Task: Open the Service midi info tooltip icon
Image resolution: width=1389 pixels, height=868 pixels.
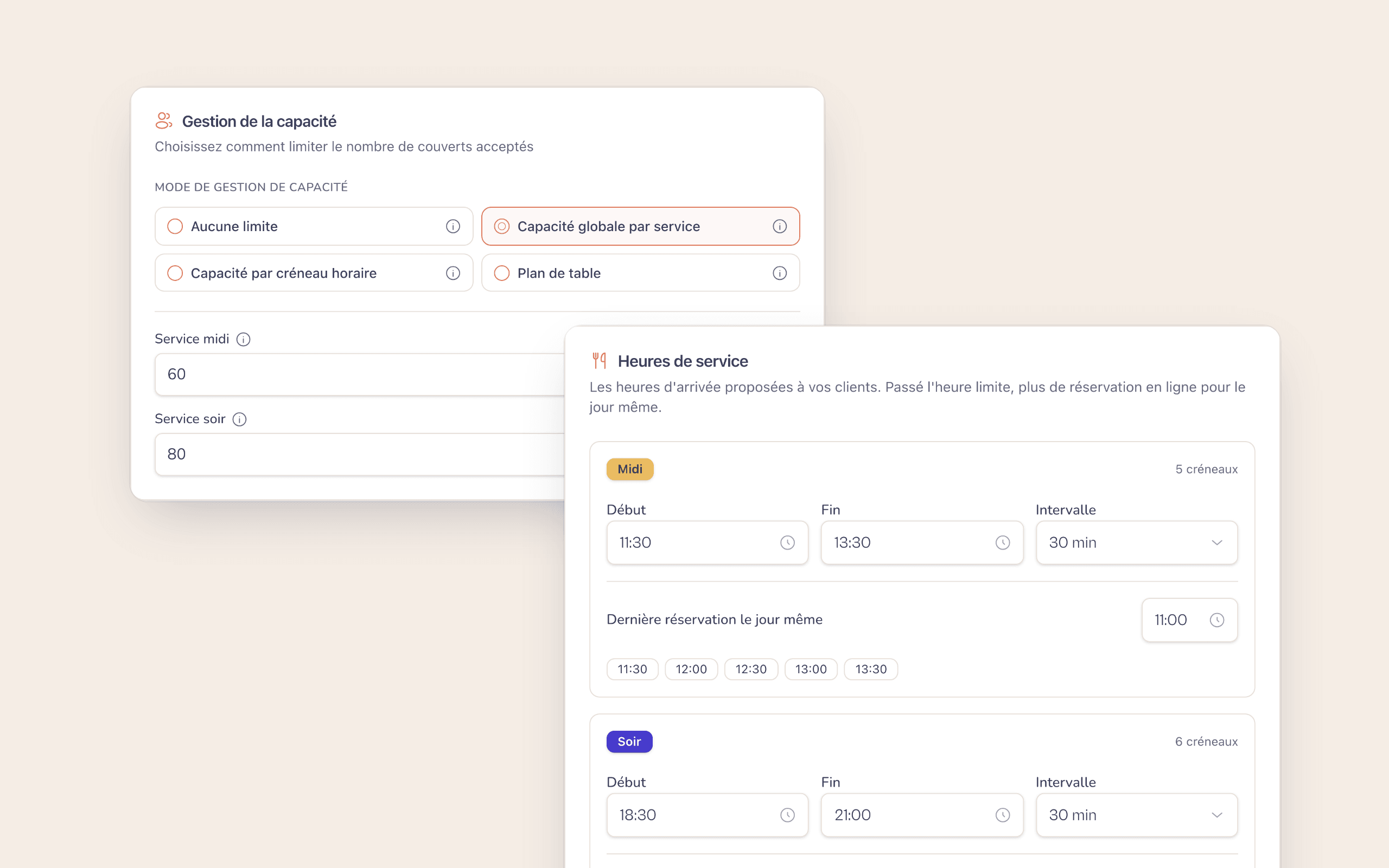Action: pyautogui.click(x=244, y=339)
